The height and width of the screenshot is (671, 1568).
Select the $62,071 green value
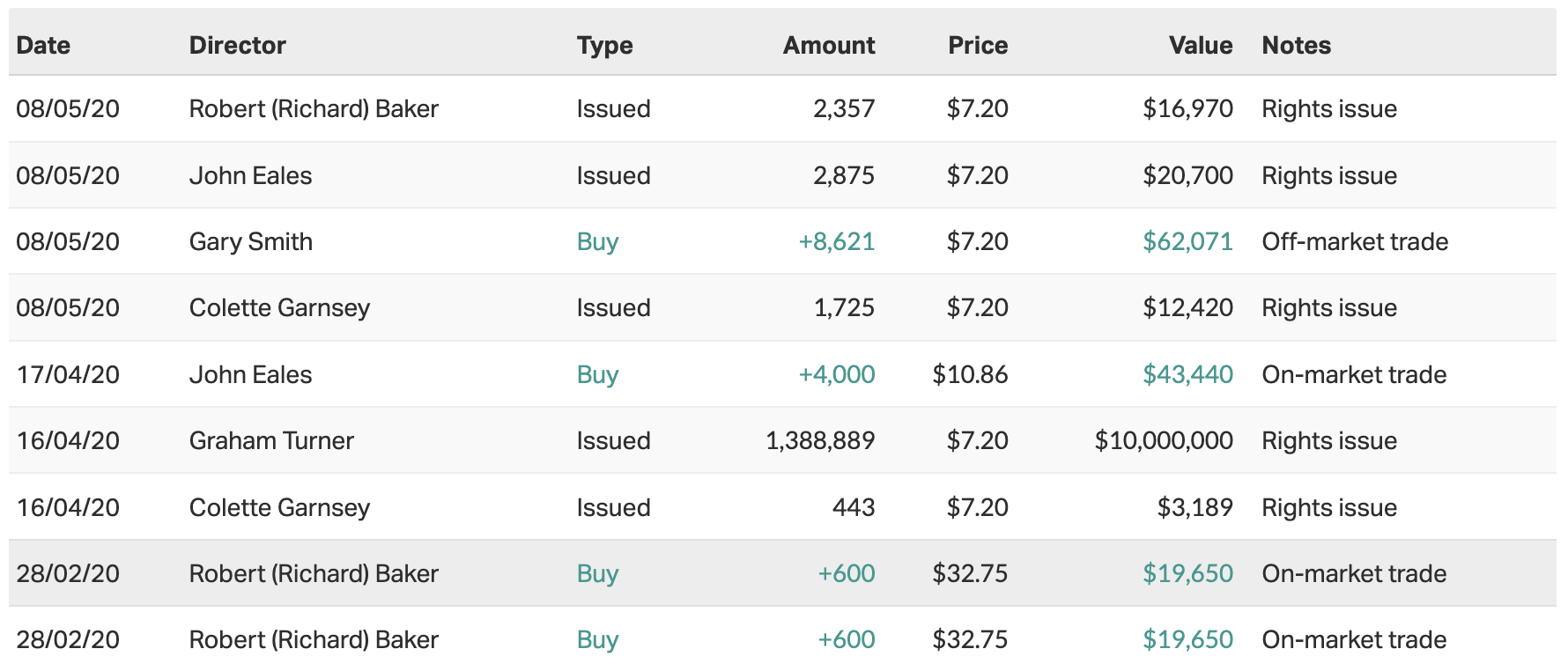point(1187,241)
